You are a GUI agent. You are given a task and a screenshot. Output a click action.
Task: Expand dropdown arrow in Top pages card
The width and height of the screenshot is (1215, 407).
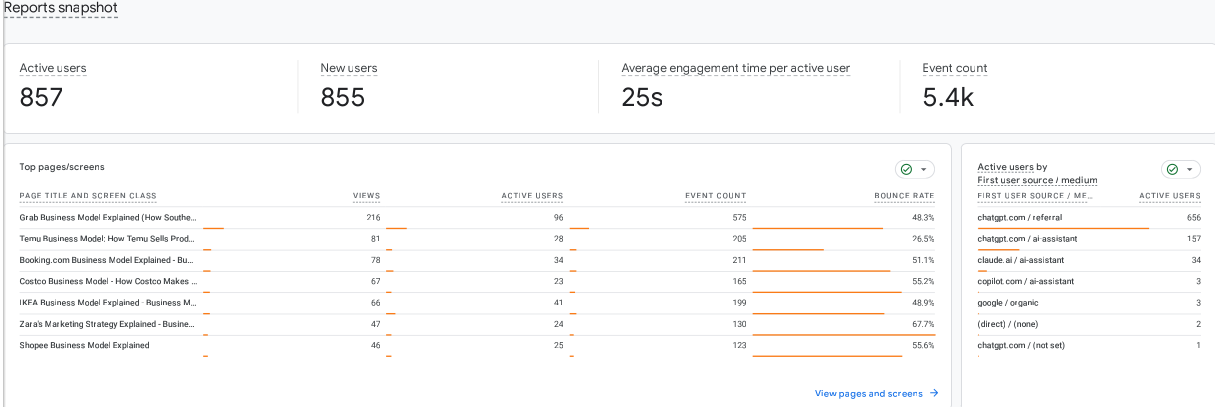click(924, 170)
